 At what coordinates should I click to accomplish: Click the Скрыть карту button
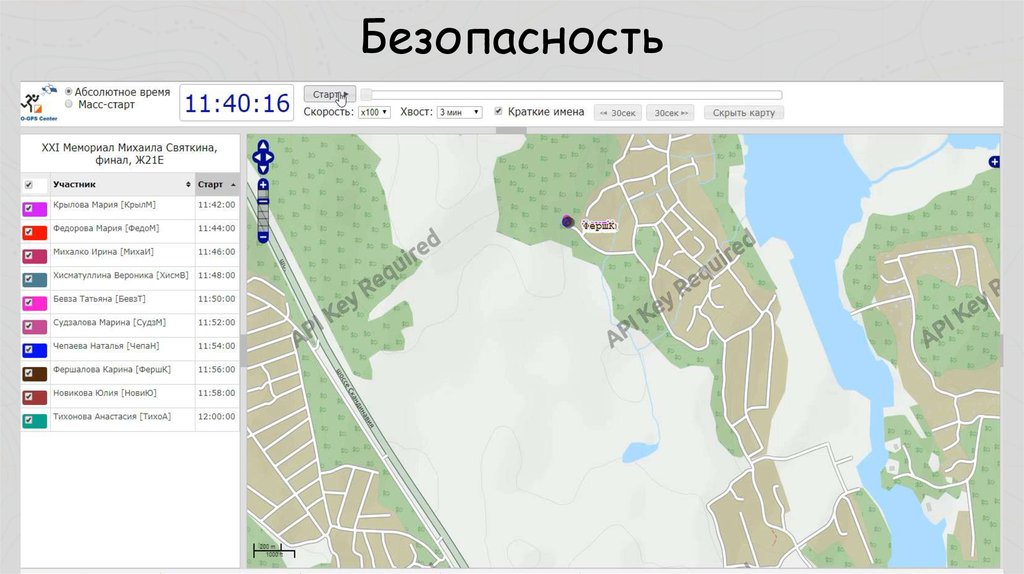point(744,113)
